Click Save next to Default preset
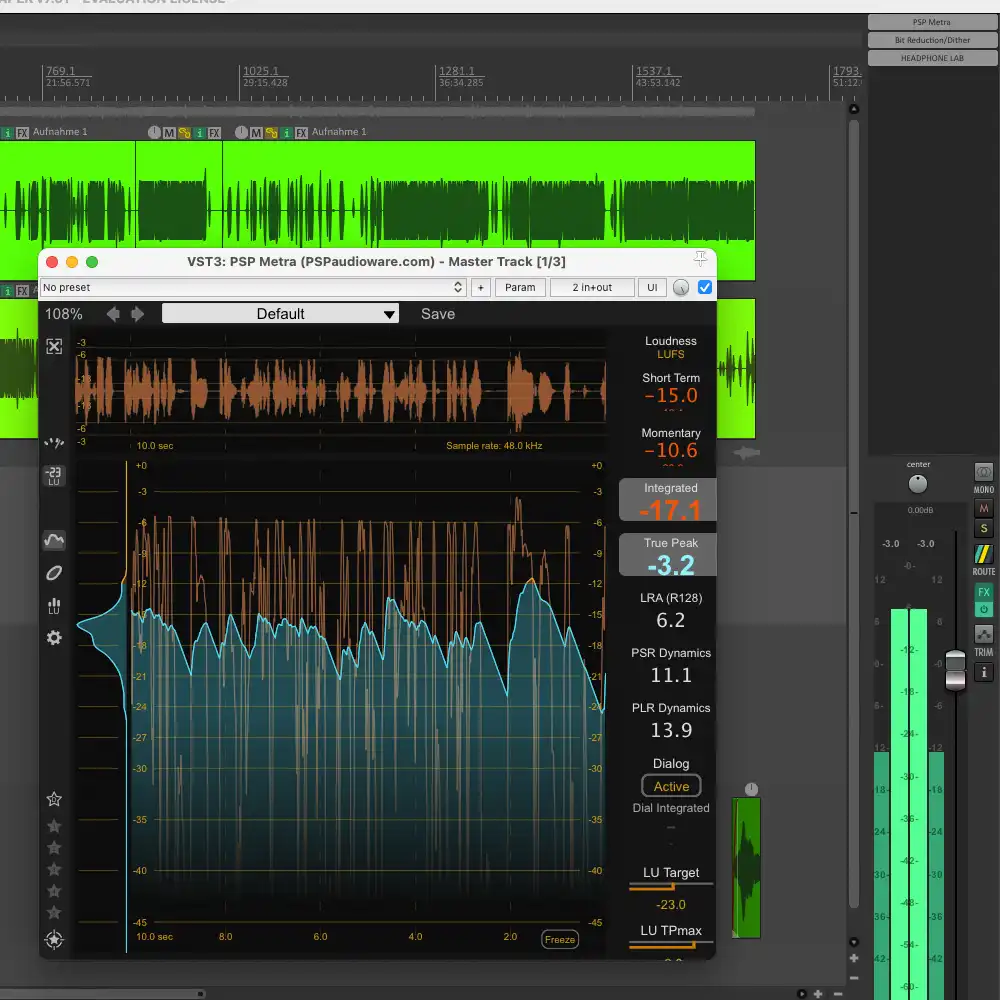 (438, 314)
